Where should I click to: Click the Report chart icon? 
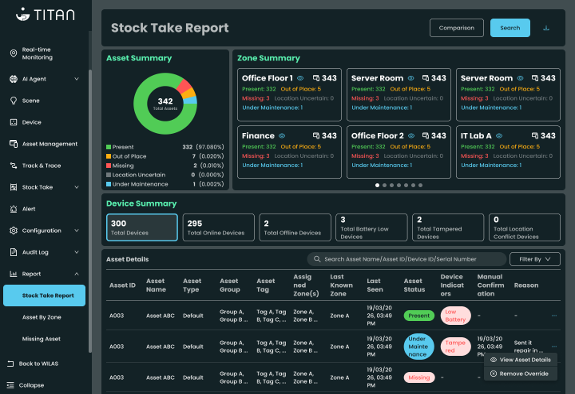(13, 274)
